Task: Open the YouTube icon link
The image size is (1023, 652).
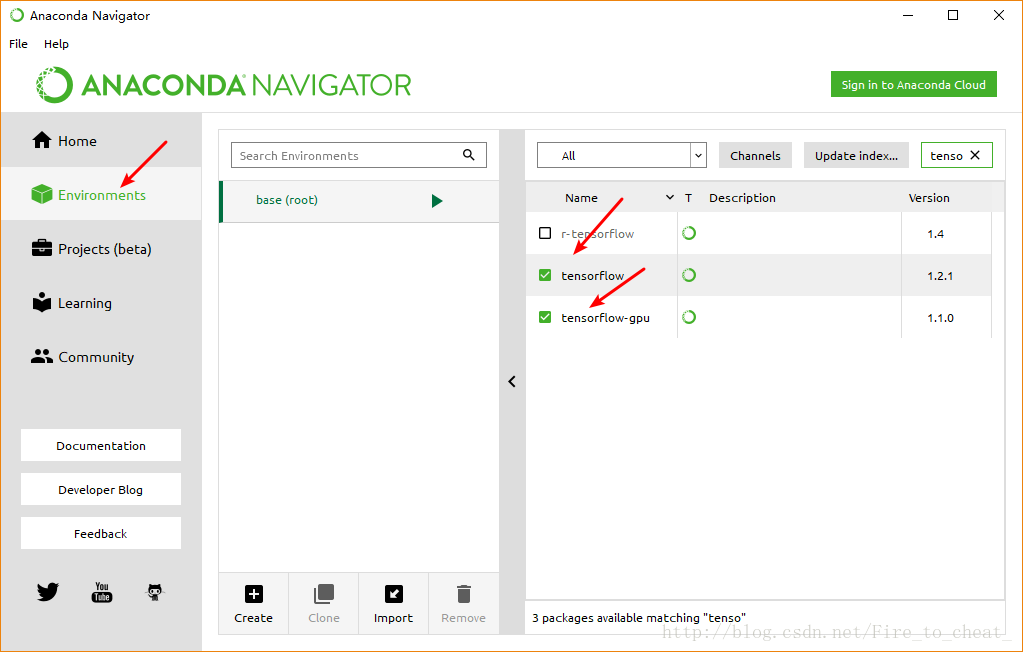Action: click(x=102, y=591)
